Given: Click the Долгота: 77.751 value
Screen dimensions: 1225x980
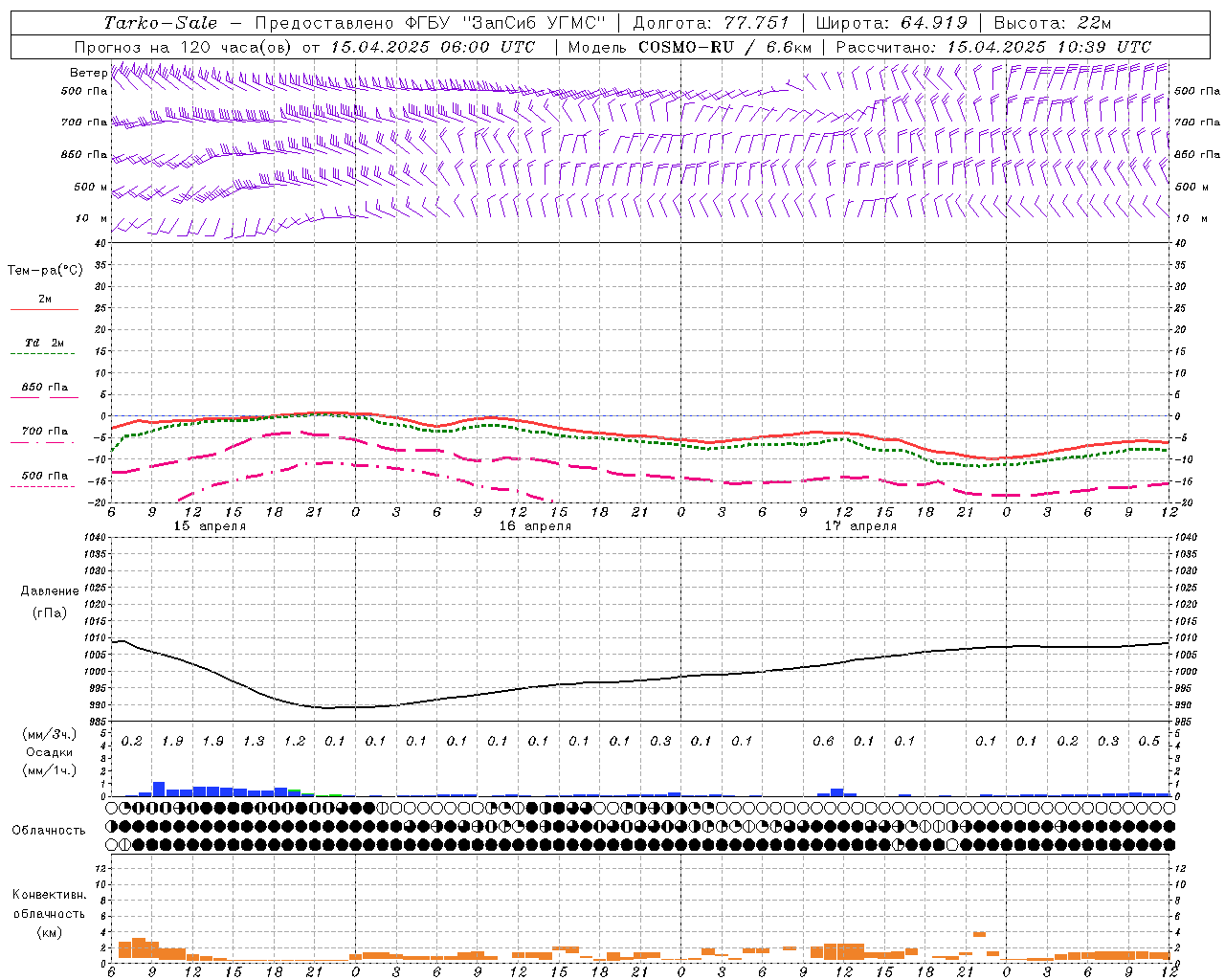Looking at the screenshot, I should 711,23.
